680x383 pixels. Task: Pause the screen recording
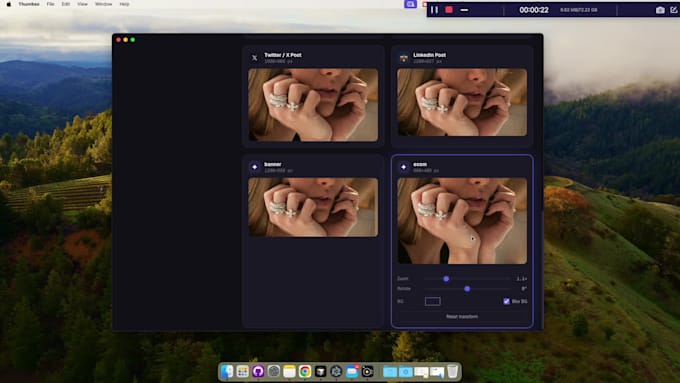434,10
